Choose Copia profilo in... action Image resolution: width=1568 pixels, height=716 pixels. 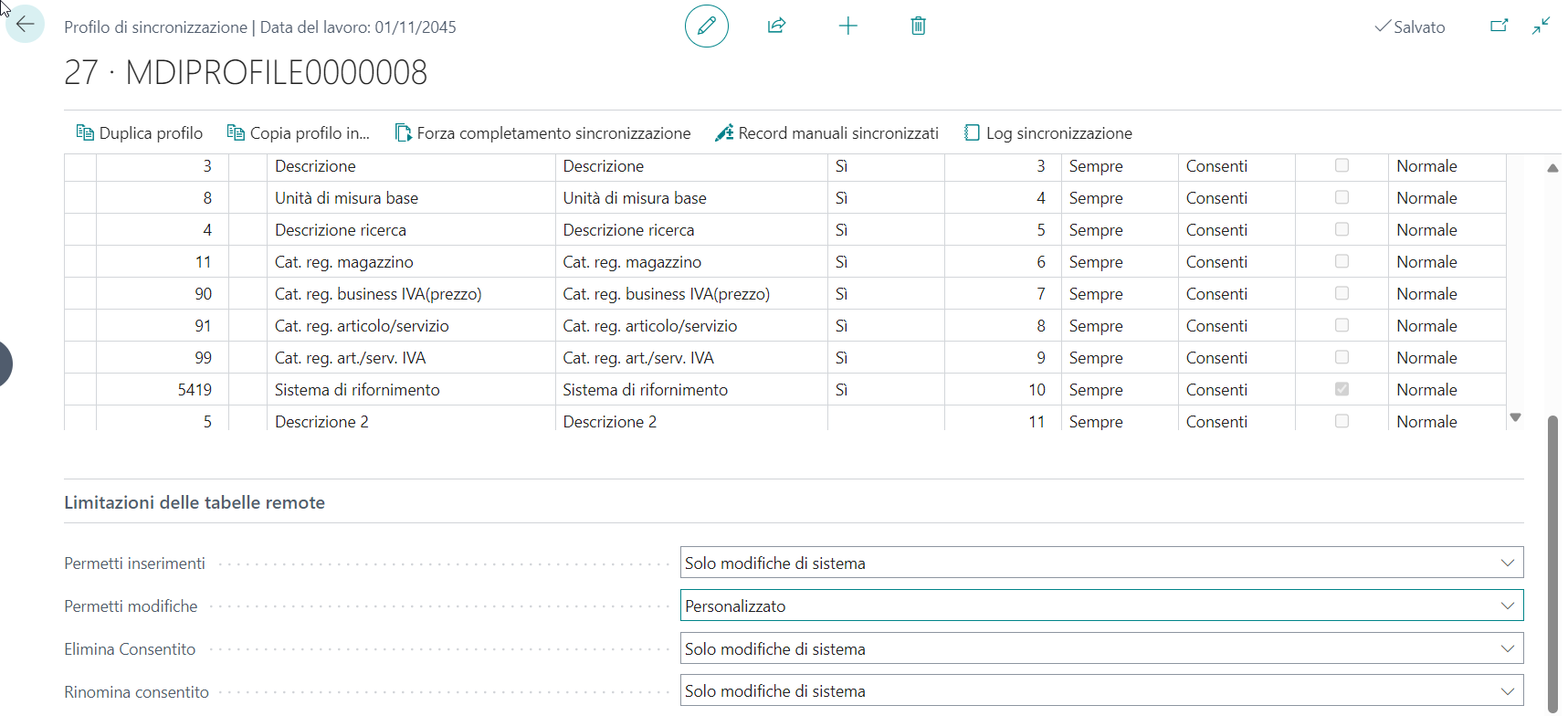[299, 133]
